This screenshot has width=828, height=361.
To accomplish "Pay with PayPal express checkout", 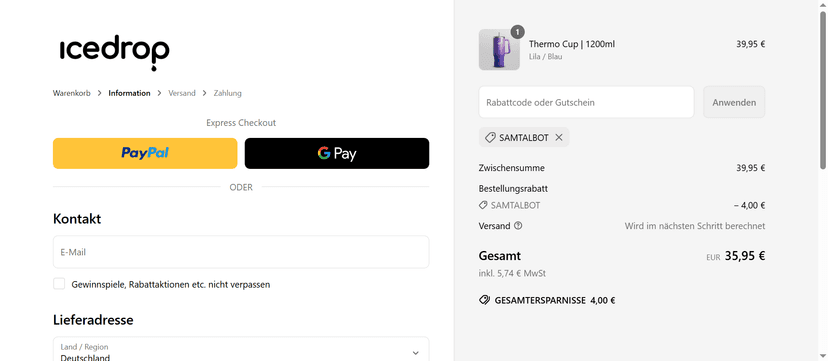I will coord(145,153).
